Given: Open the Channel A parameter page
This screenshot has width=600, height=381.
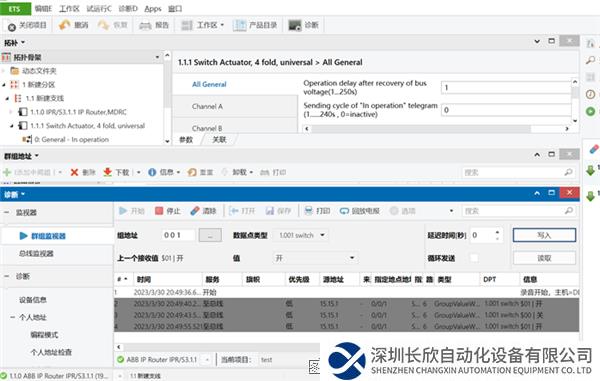Looking at the screenshot, I should [207, 106].
